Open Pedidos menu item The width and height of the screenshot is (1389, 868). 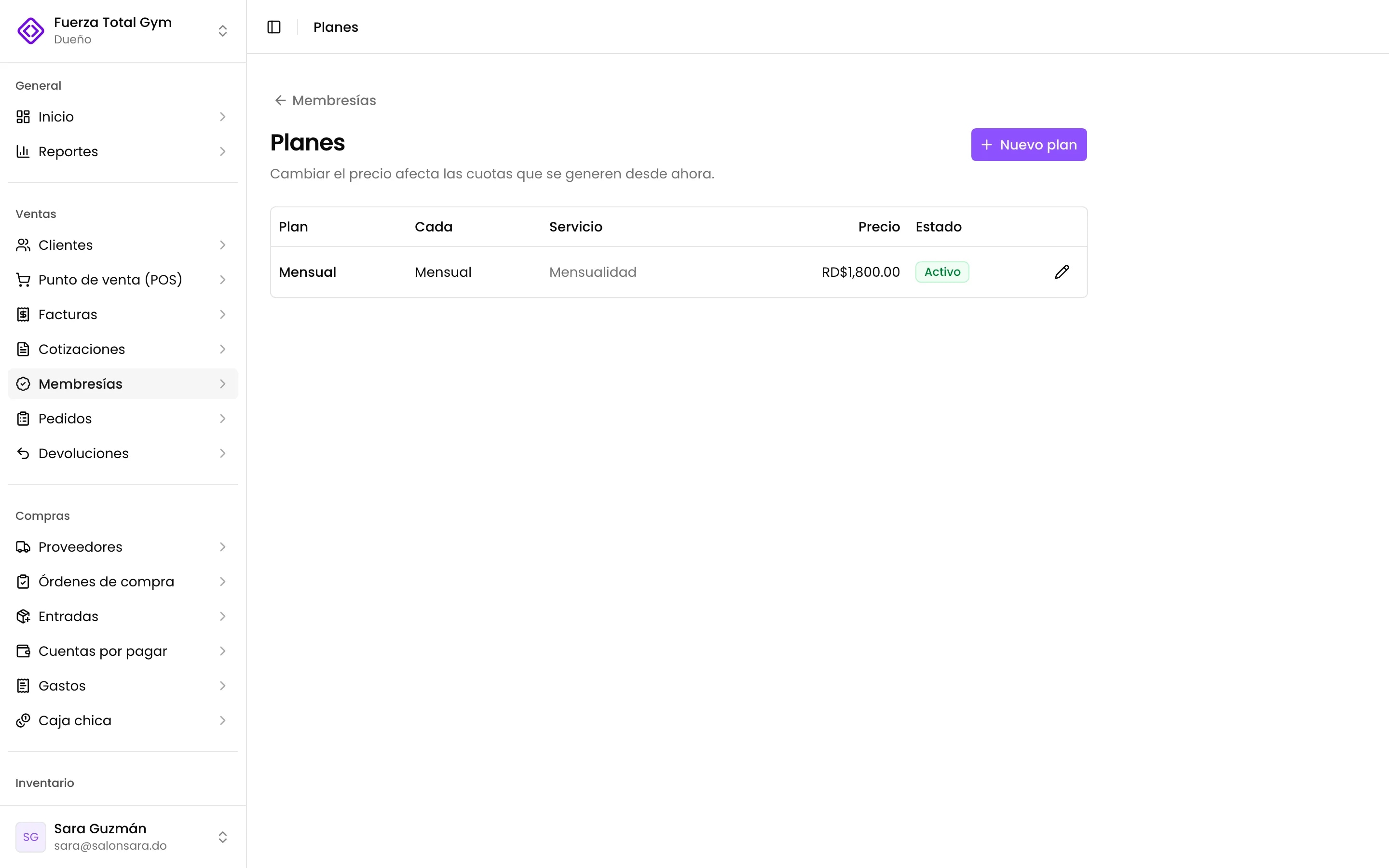pos(123,419)
